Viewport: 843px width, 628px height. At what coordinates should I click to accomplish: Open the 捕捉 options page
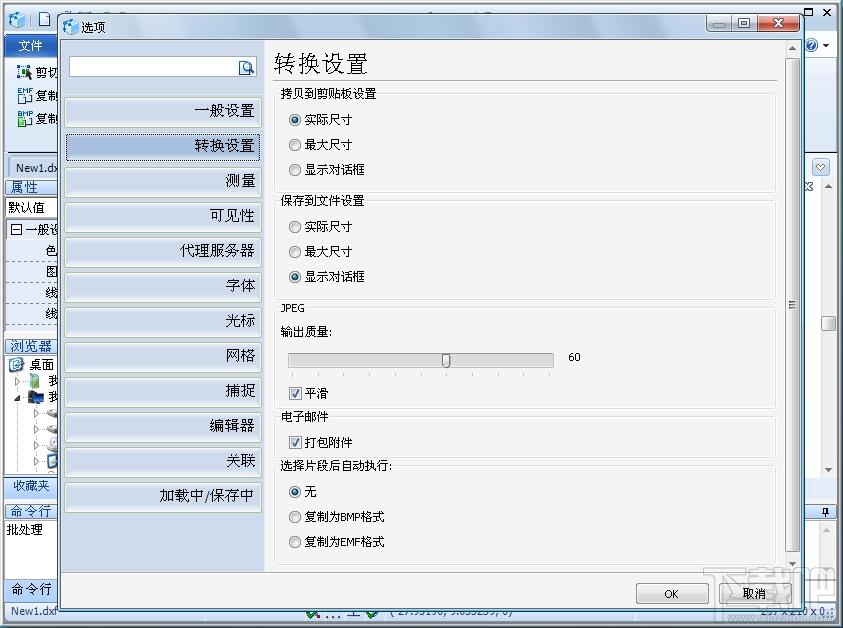tap(163, 391)
